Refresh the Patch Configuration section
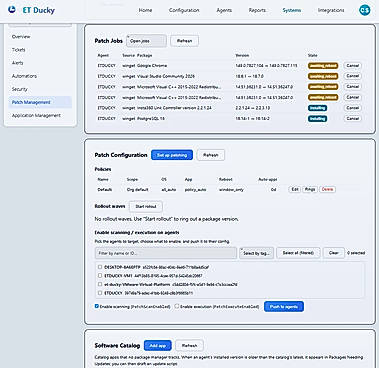This screenshot has height=368, width=379. click(x=211, y=155)
